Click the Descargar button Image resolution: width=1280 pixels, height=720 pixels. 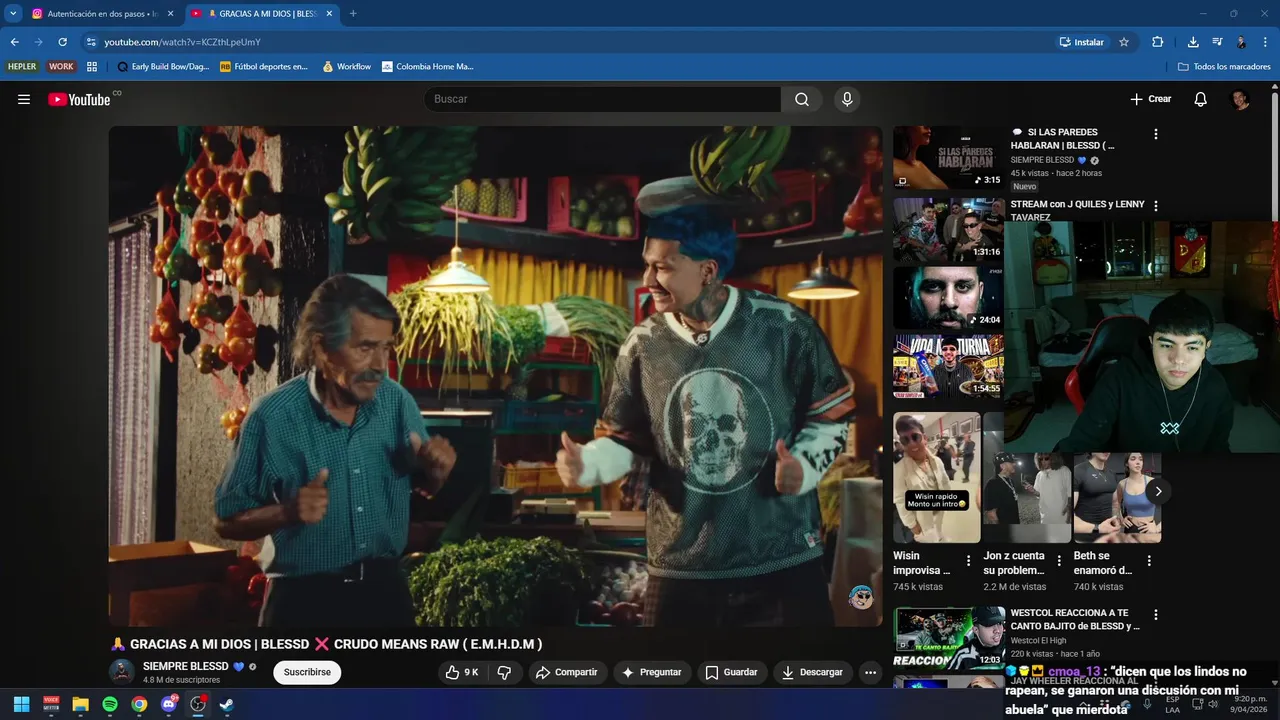click(x=812, y=673)
